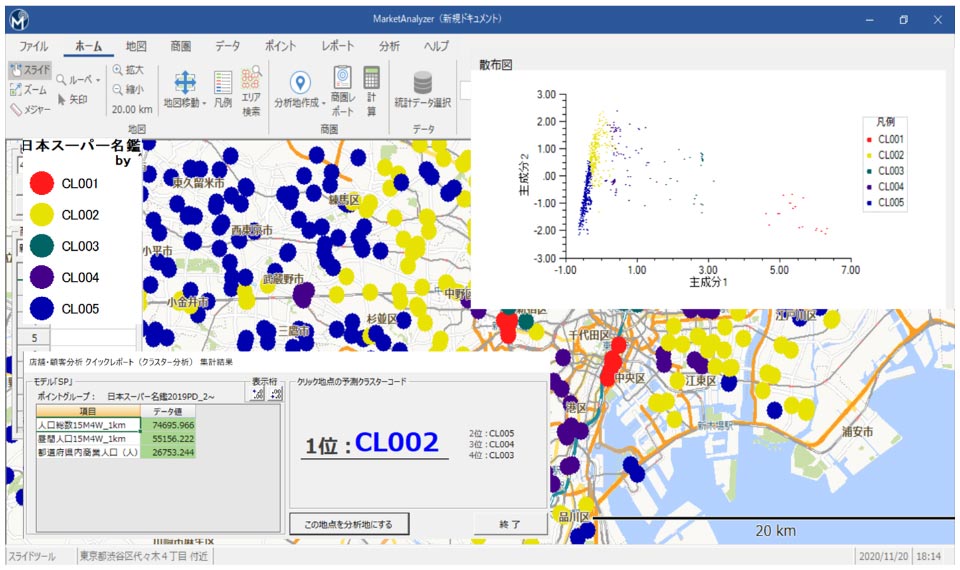Click the データ値 column header

pyautogui.click(x=168, y=411)
